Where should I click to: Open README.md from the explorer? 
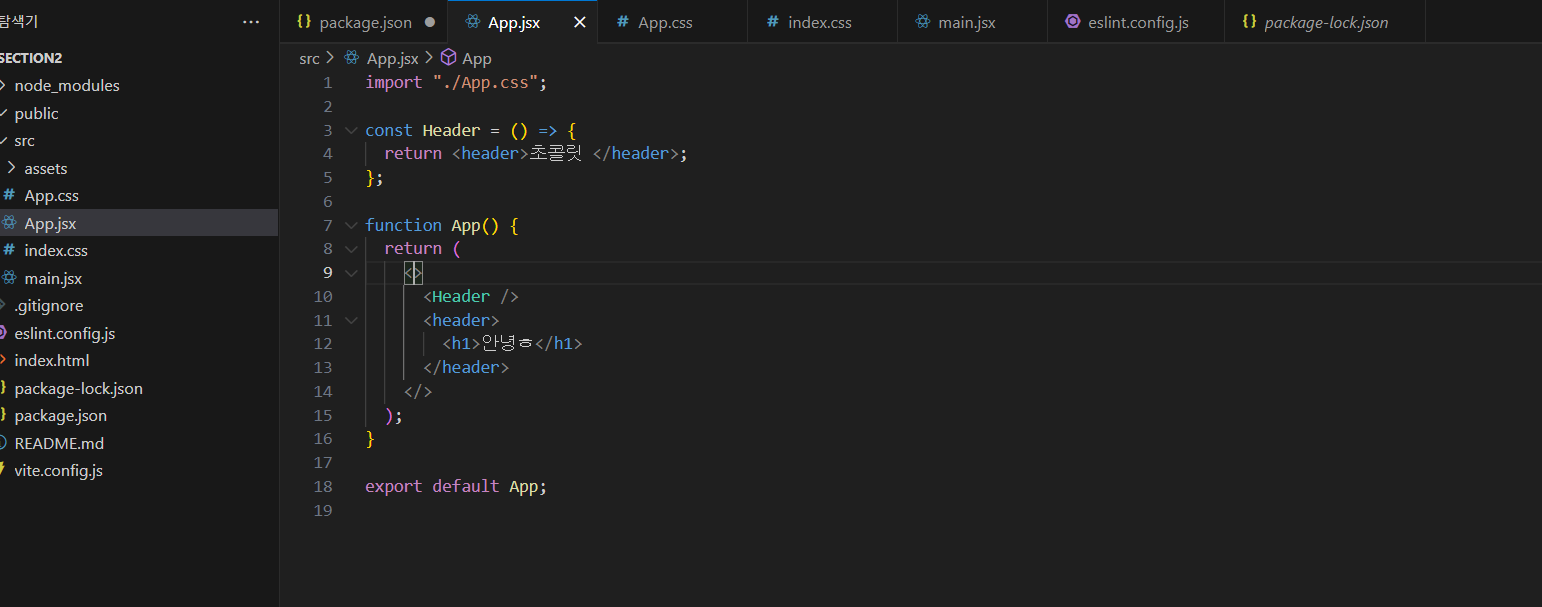(59, 443)
